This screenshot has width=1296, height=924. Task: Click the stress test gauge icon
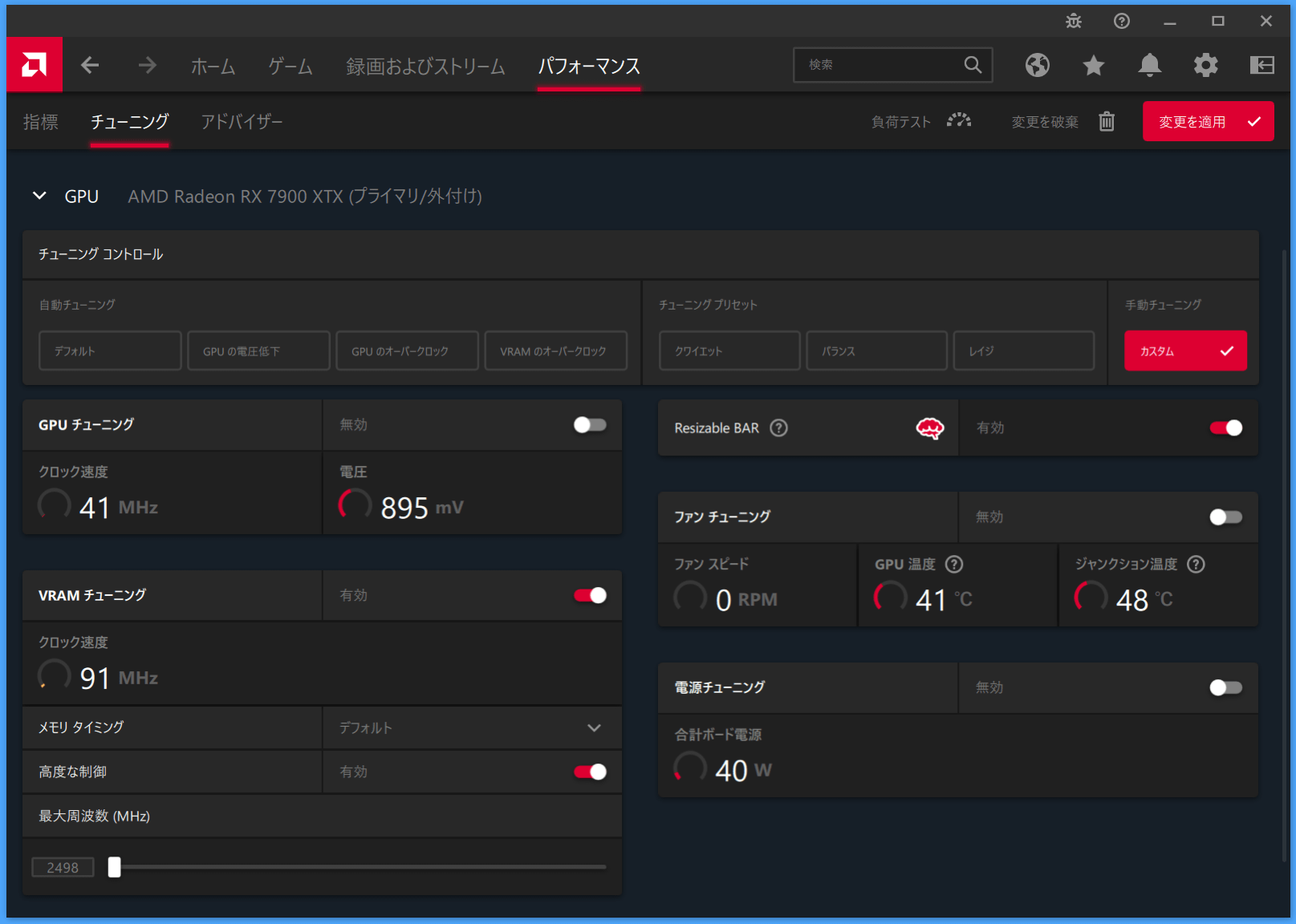[959, 121]
